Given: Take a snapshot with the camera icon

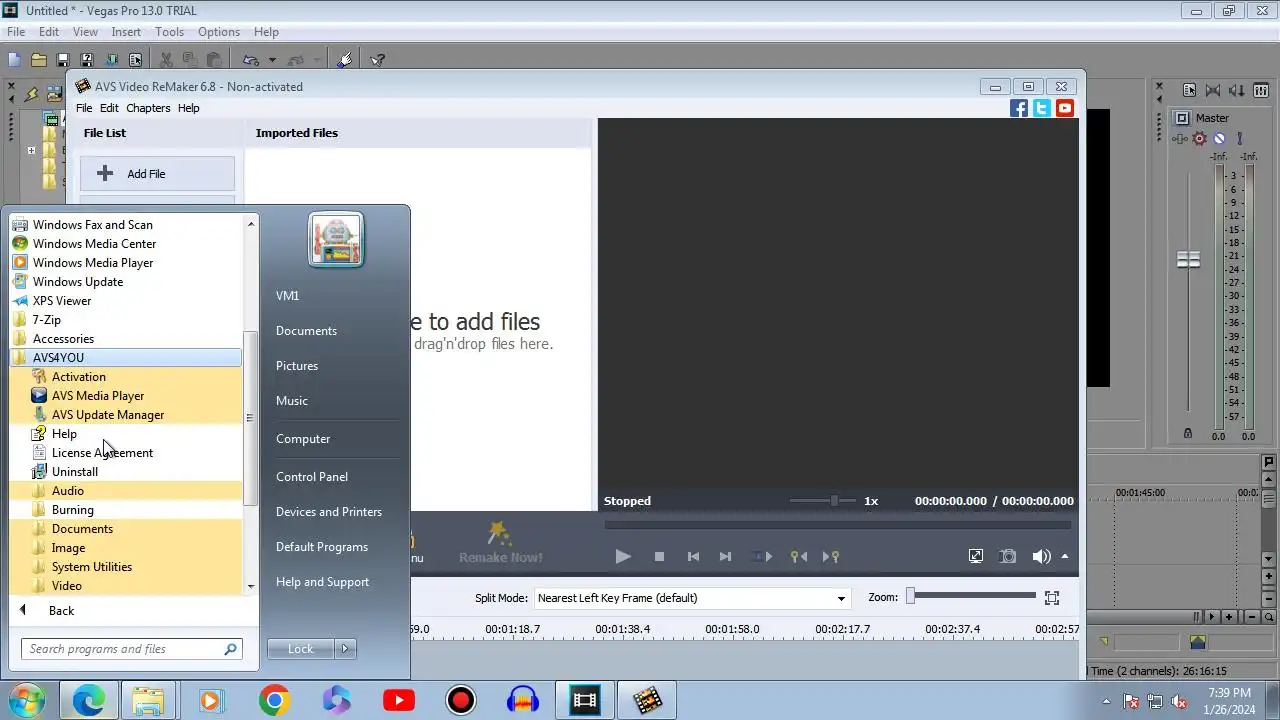Looking at the screenshot, I should click(1008, 557).
